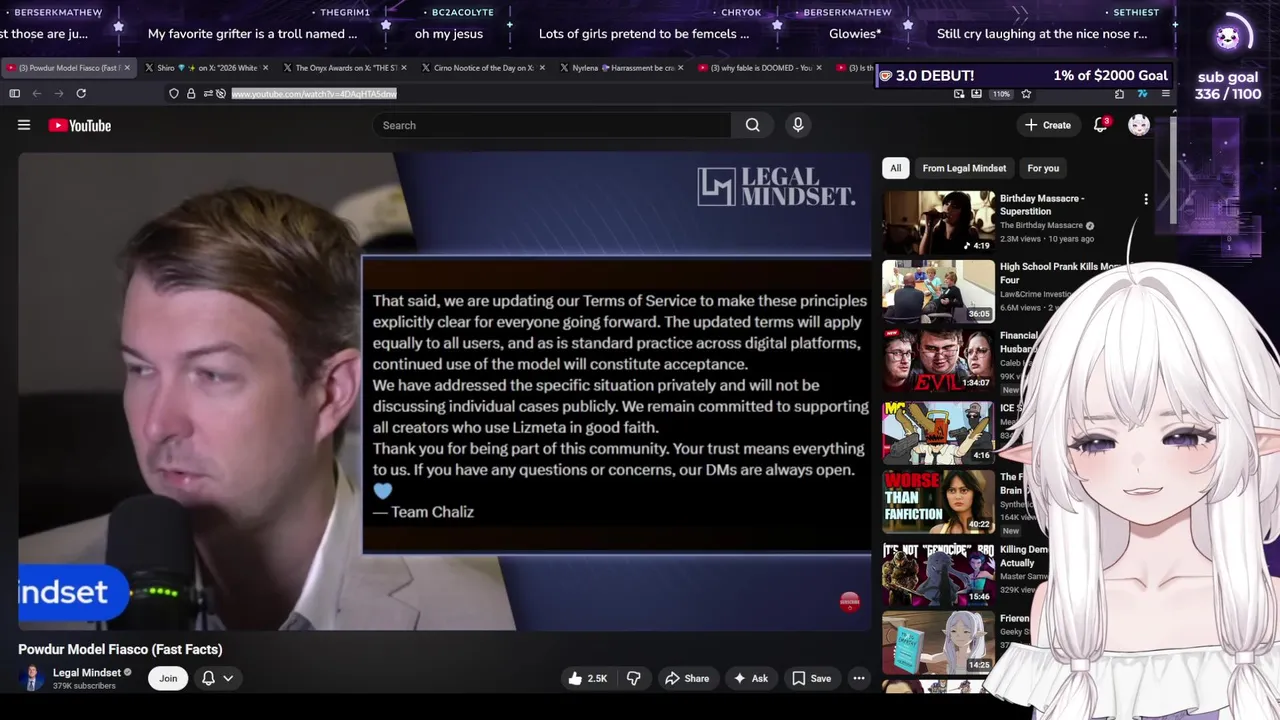Select the All filter chip

tap(895, 168)
